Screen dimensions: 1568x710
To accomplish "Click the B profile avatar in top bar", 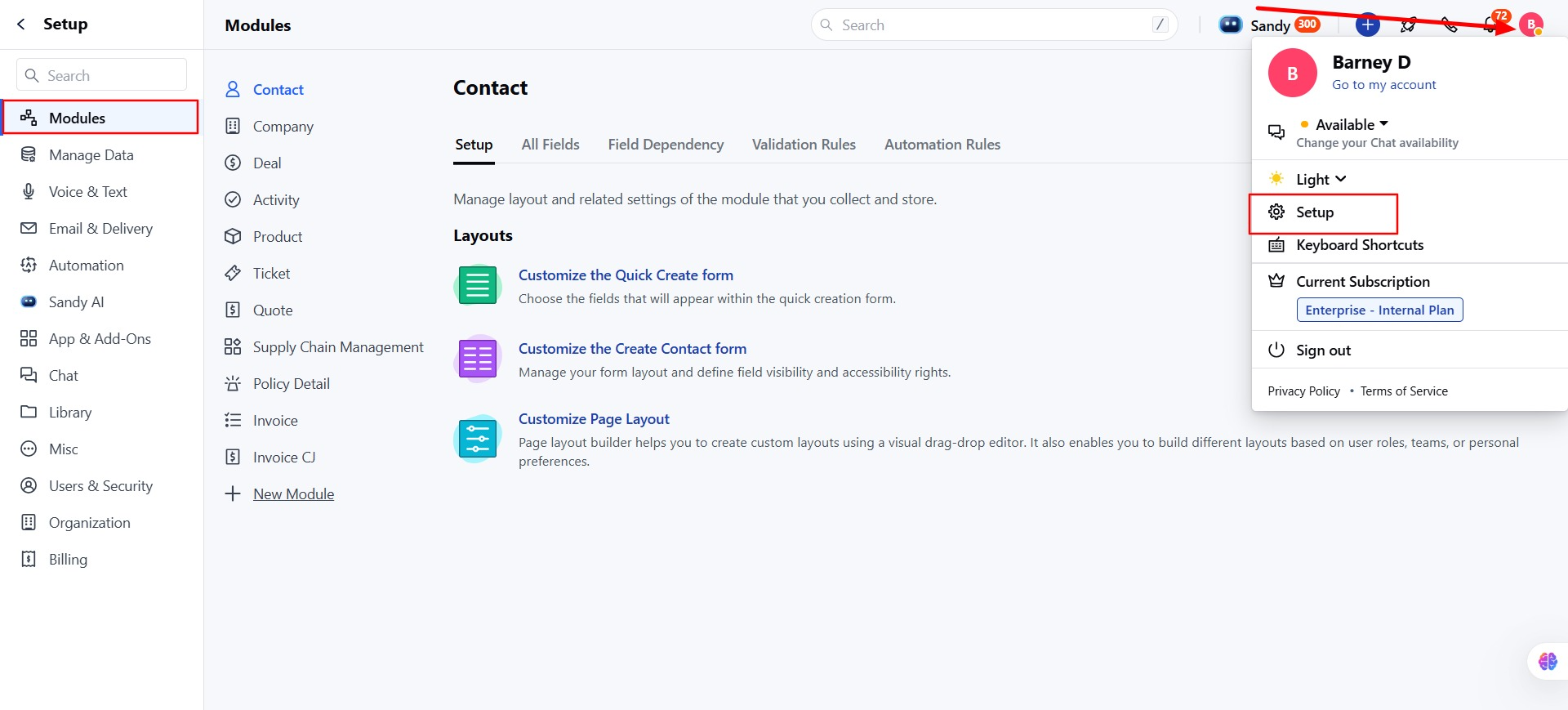I will click(x=1531, y=25).
